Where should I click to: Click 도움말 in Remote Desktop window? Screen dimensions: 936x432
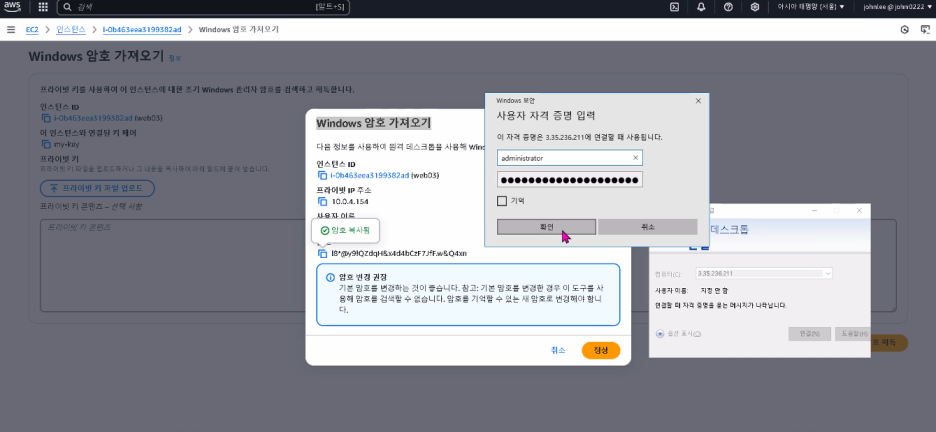[x=852, y=334]
